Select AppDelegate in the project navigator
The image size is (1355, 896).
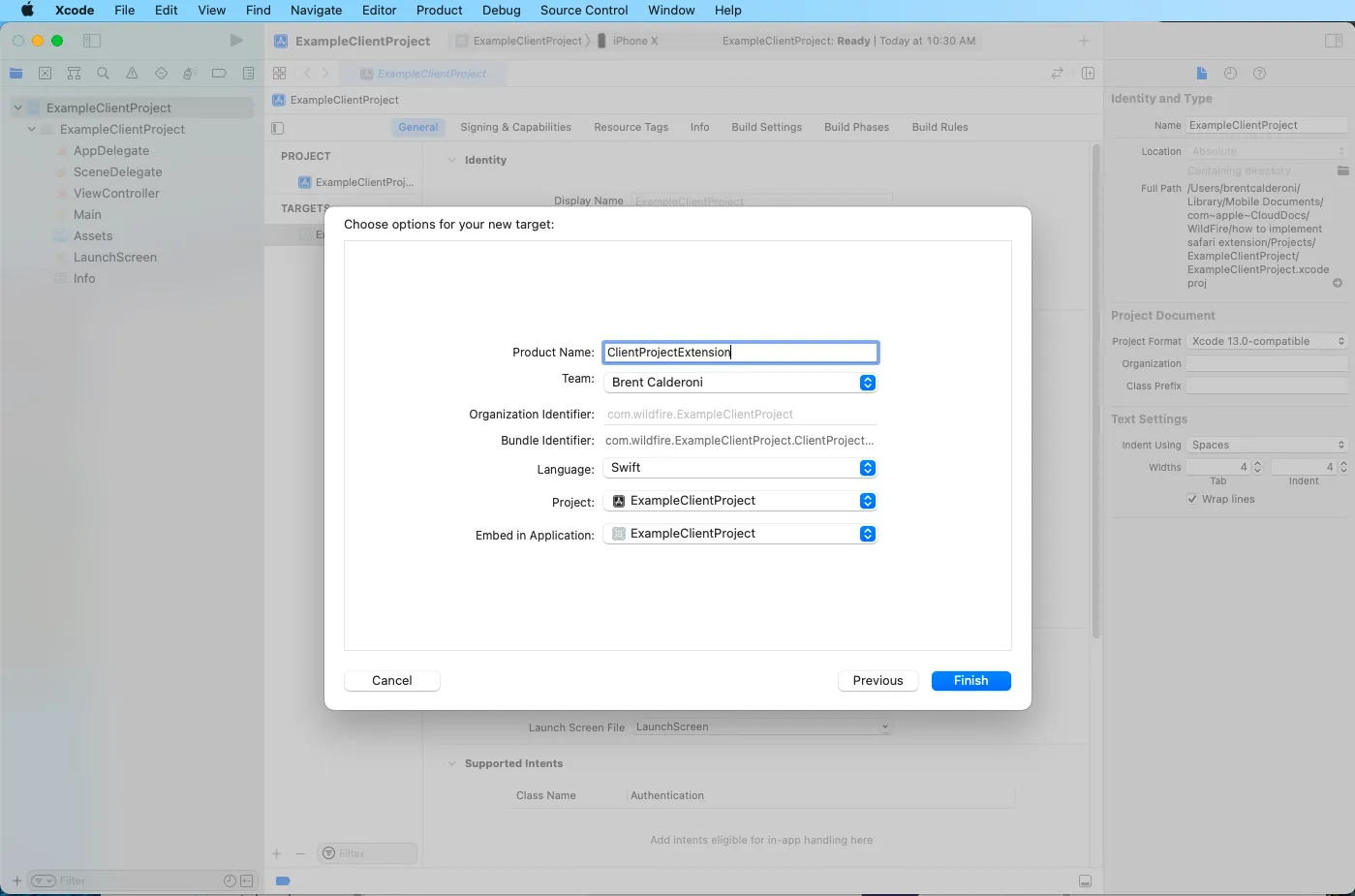pyautogui.click(x=111, y=151)
